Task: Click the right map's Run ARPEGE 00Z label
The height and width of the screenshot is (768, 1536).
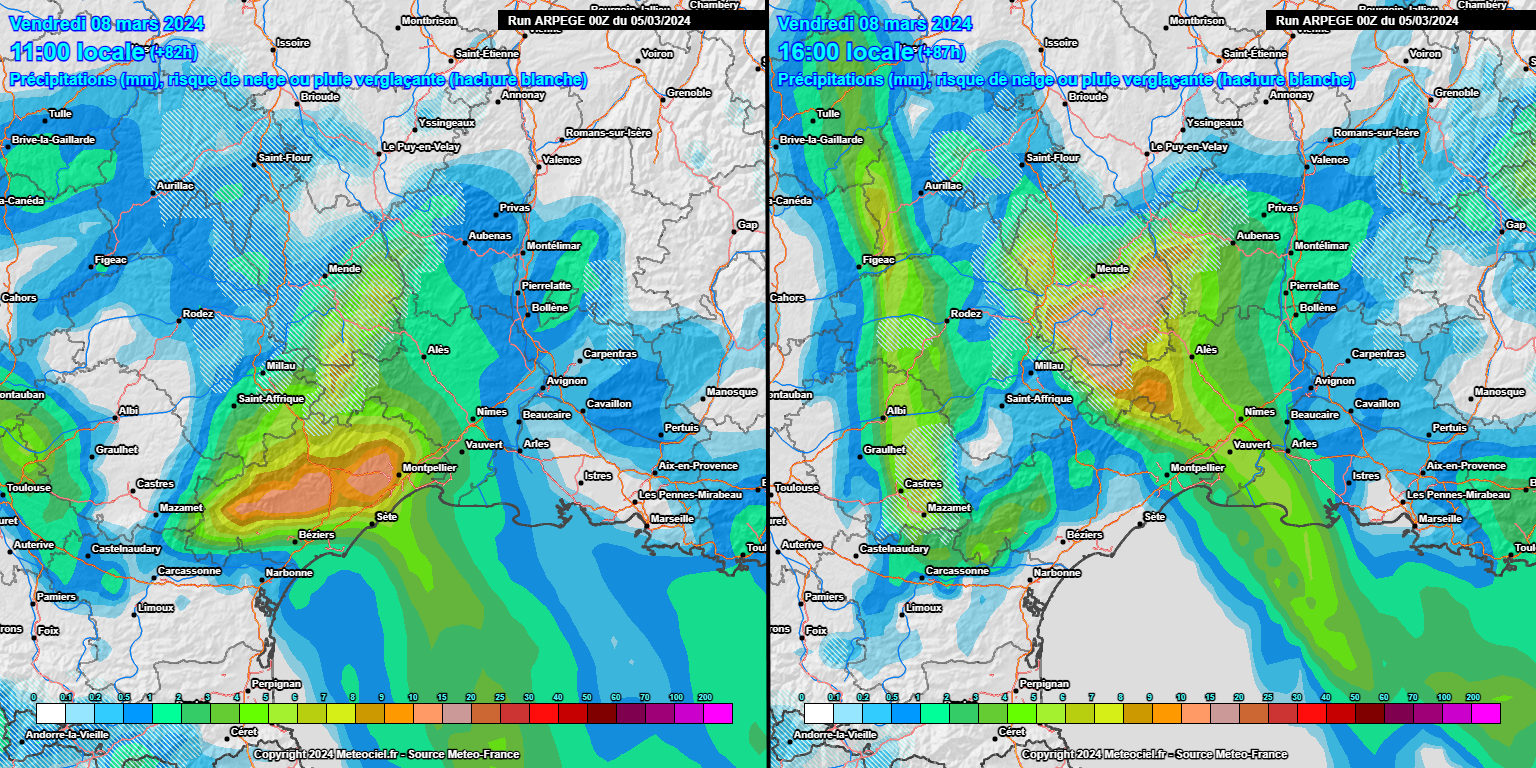Action: pyautogui.click(x=1366, y=19)
